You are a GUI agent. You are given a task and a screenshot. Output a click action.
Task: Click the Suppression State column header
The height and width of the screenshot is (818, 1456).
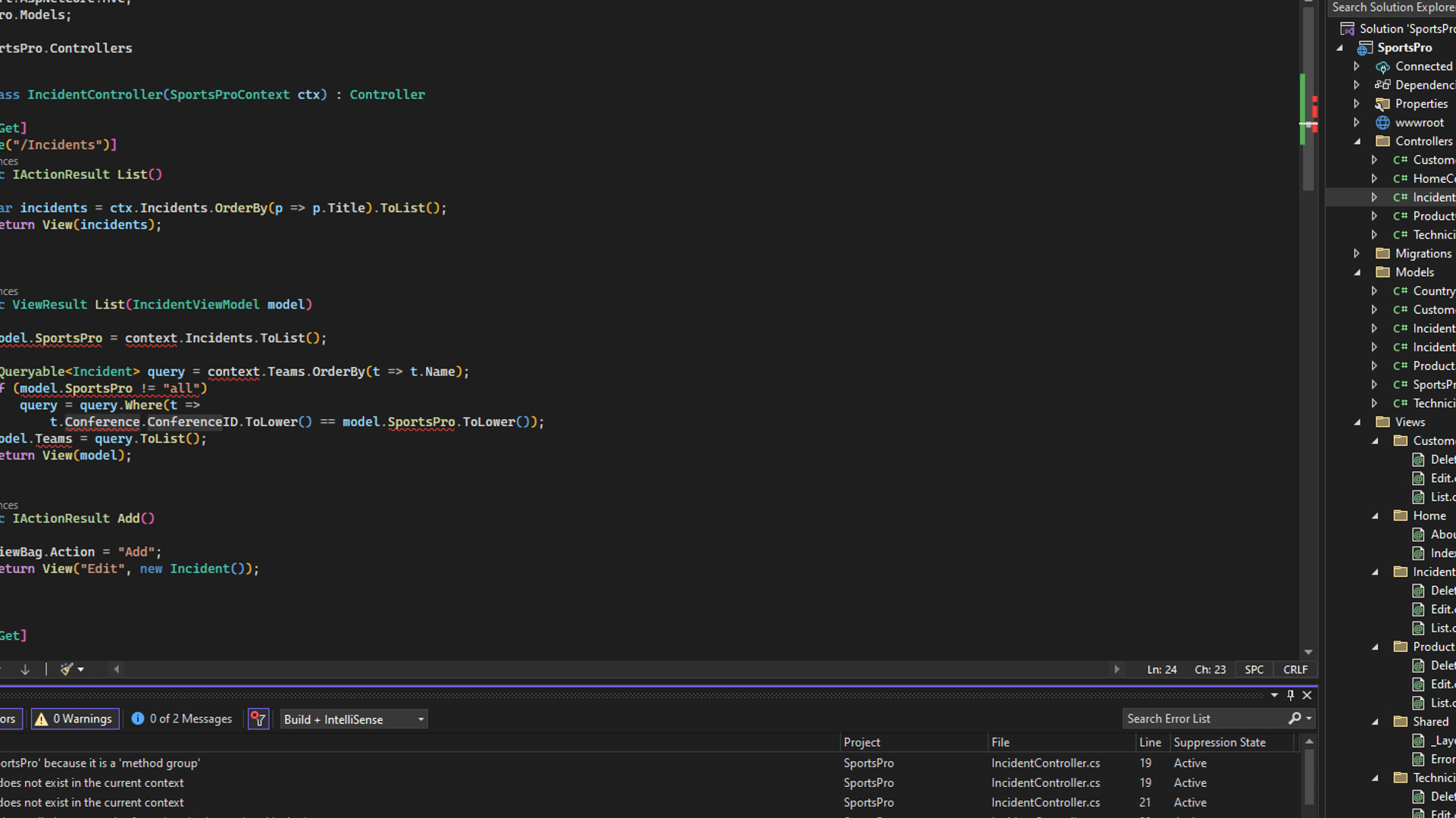(1219, 742)
